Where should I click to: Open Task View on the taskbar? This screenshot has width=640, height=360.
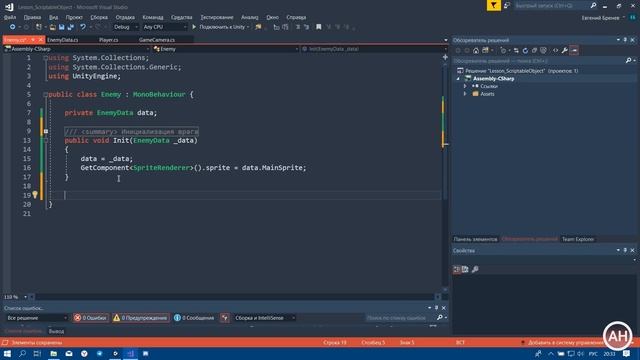[x=38, y=353]
